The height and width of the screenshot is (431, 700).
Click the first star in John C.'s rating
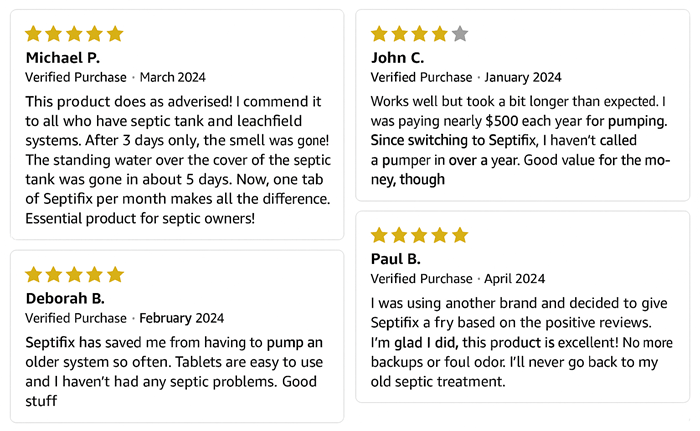coord(380,34)
